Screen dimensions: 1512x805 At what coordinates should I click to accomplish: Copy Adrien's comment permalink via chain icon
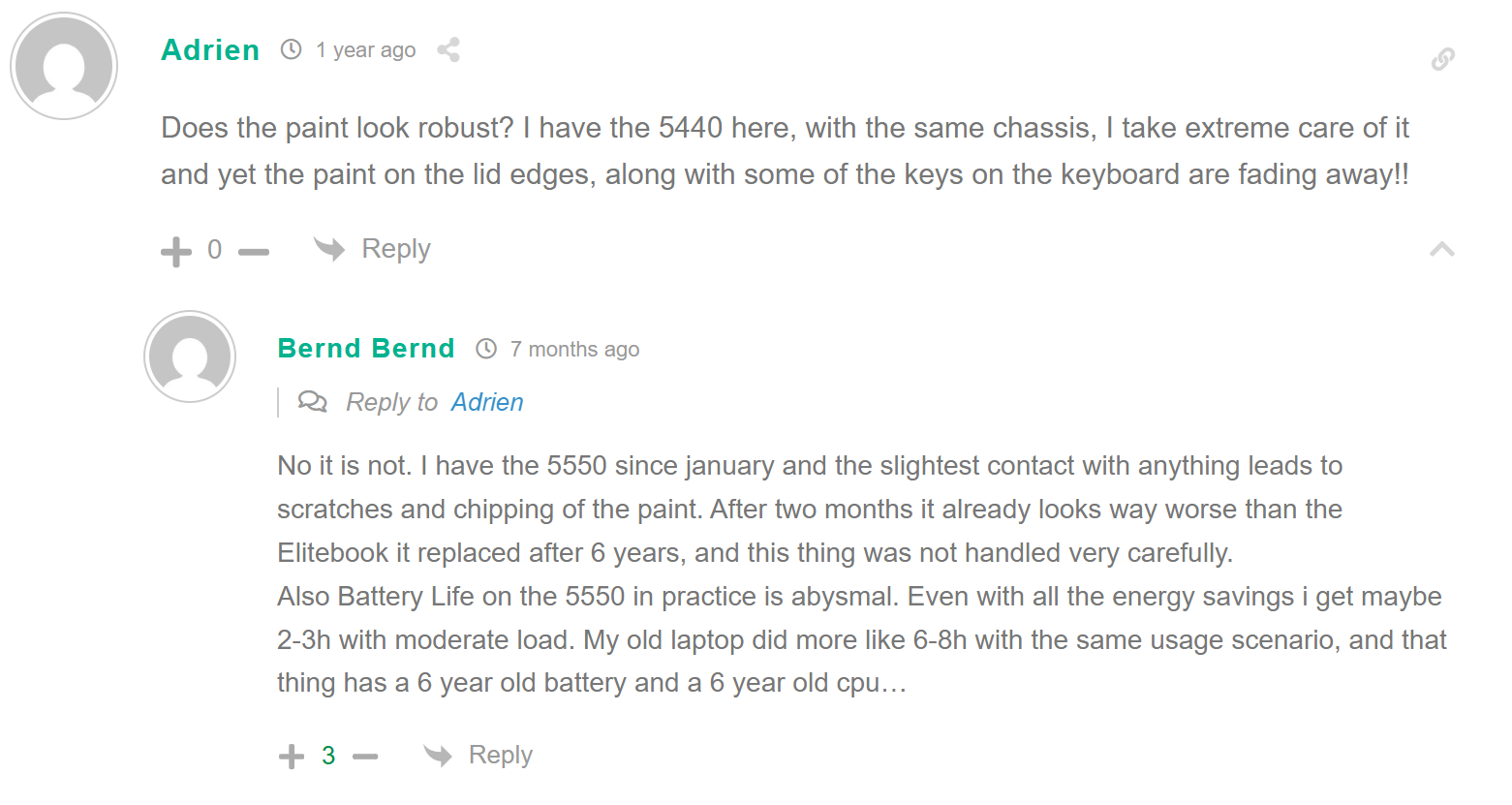(x=1442, y=59)
